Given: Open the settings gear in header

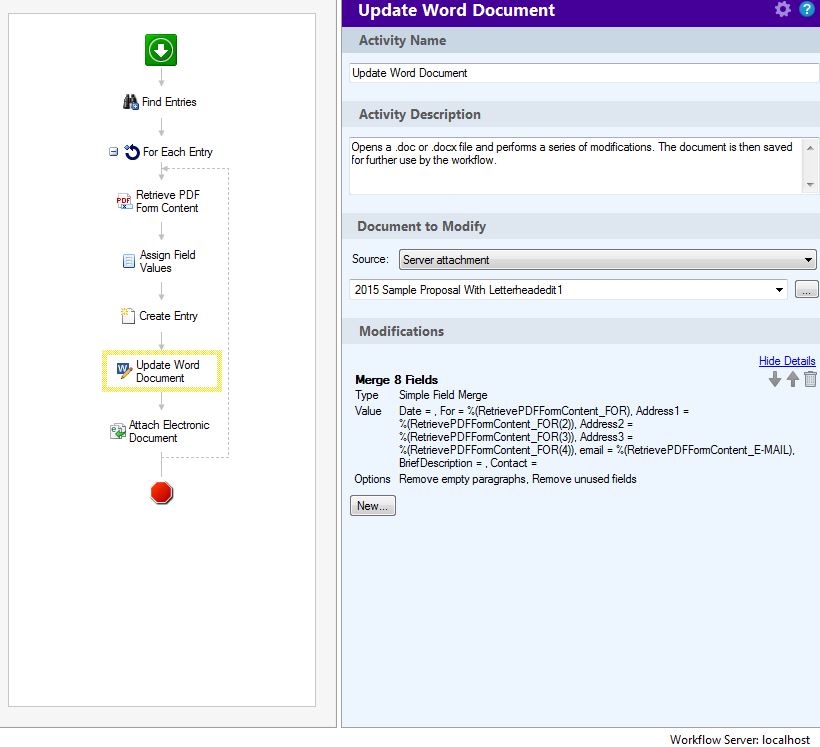Looking at the screenshot, I should [x=782, y=10].
